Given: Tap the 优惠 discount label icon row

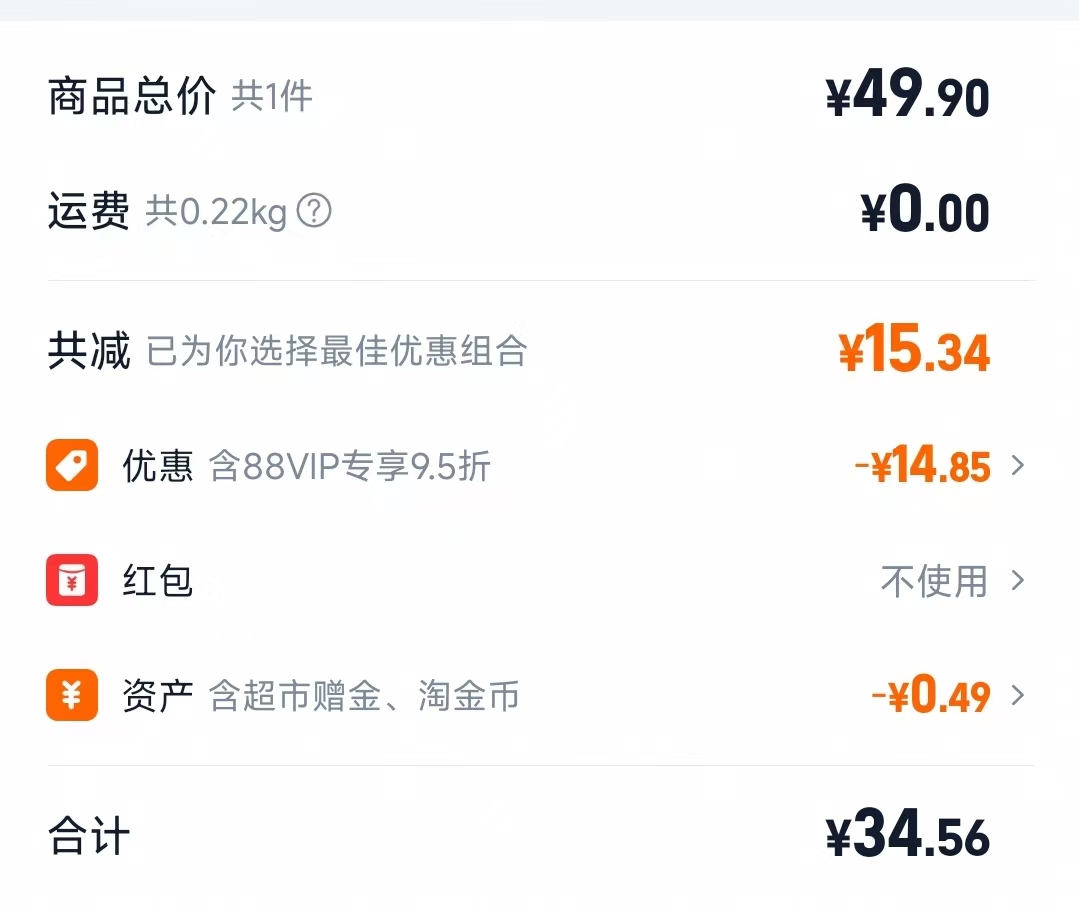Looking at the screenshot, I should tap(71, 465).
